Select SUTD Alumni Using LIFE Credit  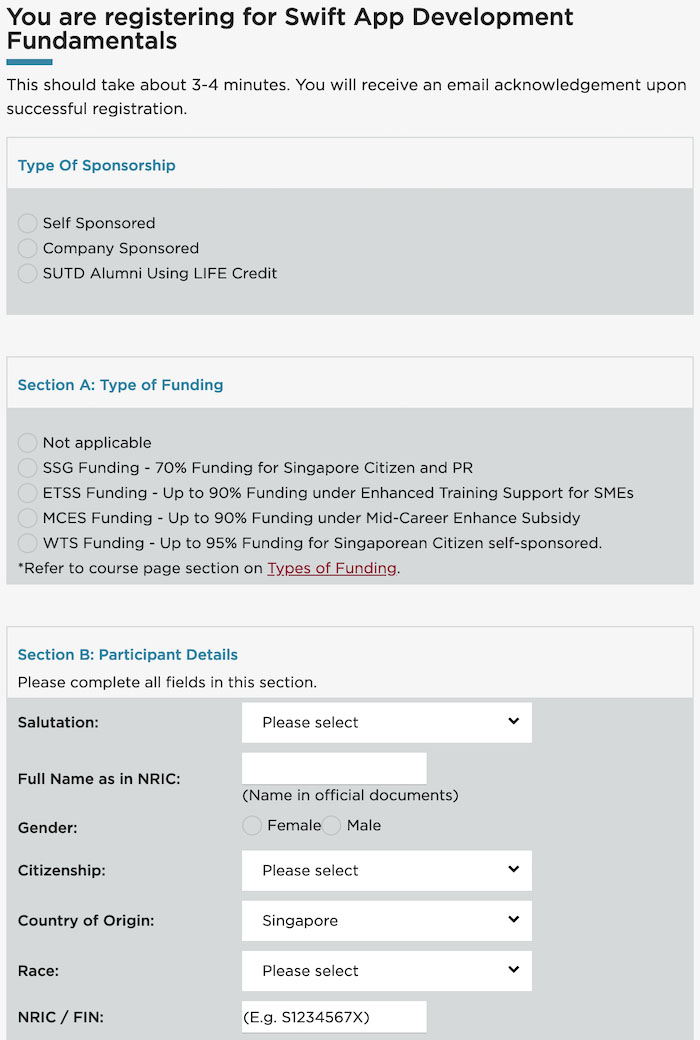pyautogui.click(x=28, y=273)
